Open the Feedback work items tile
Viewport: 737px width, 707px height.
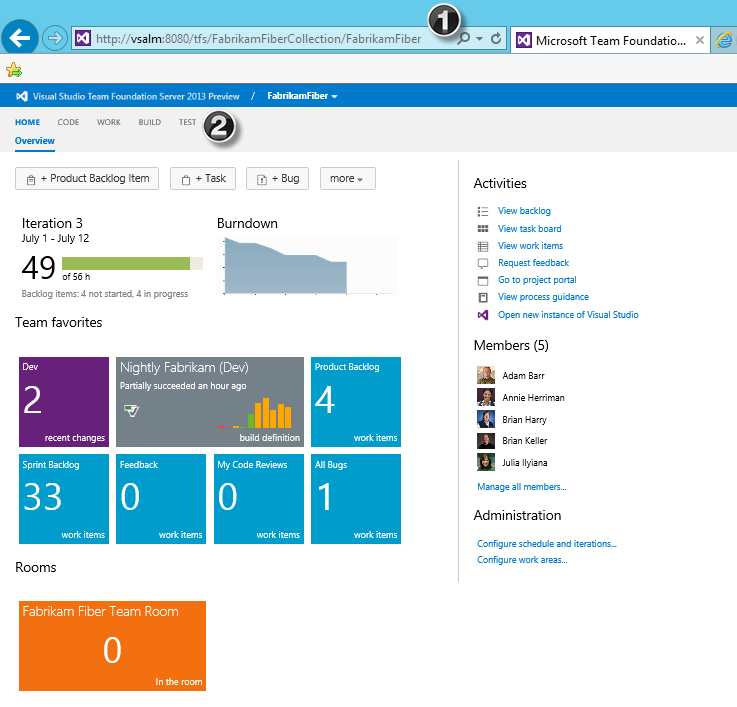pyautogui.click(x=161, y=499)
